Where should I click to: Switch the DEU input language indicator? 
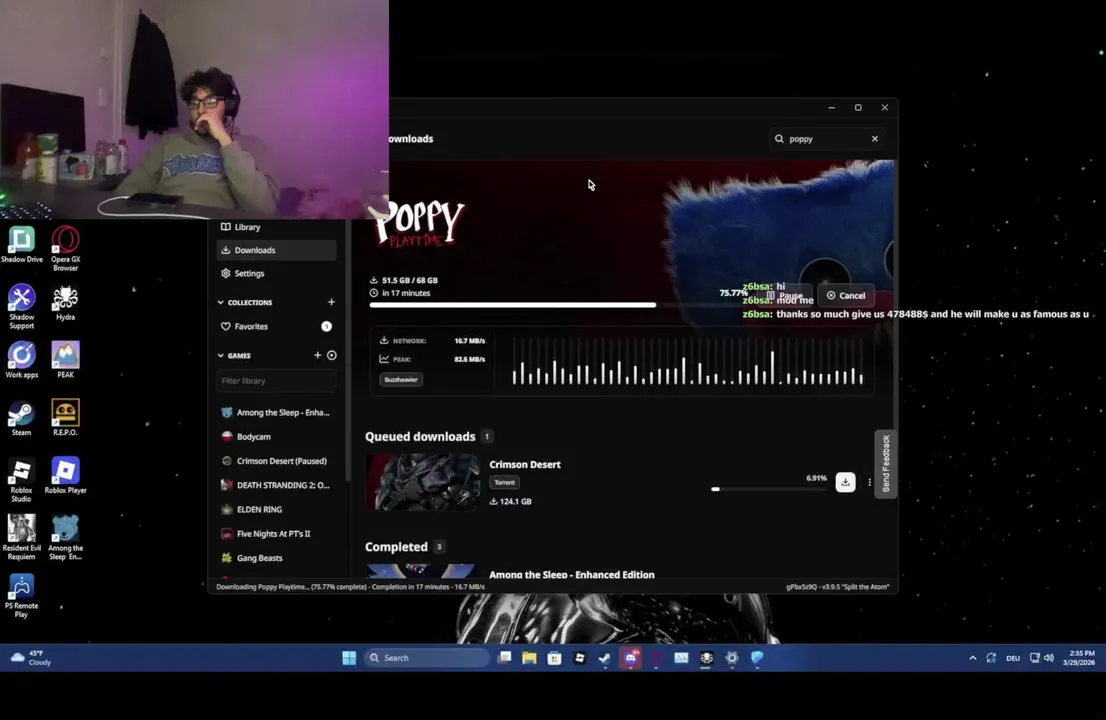point(1013,658)
